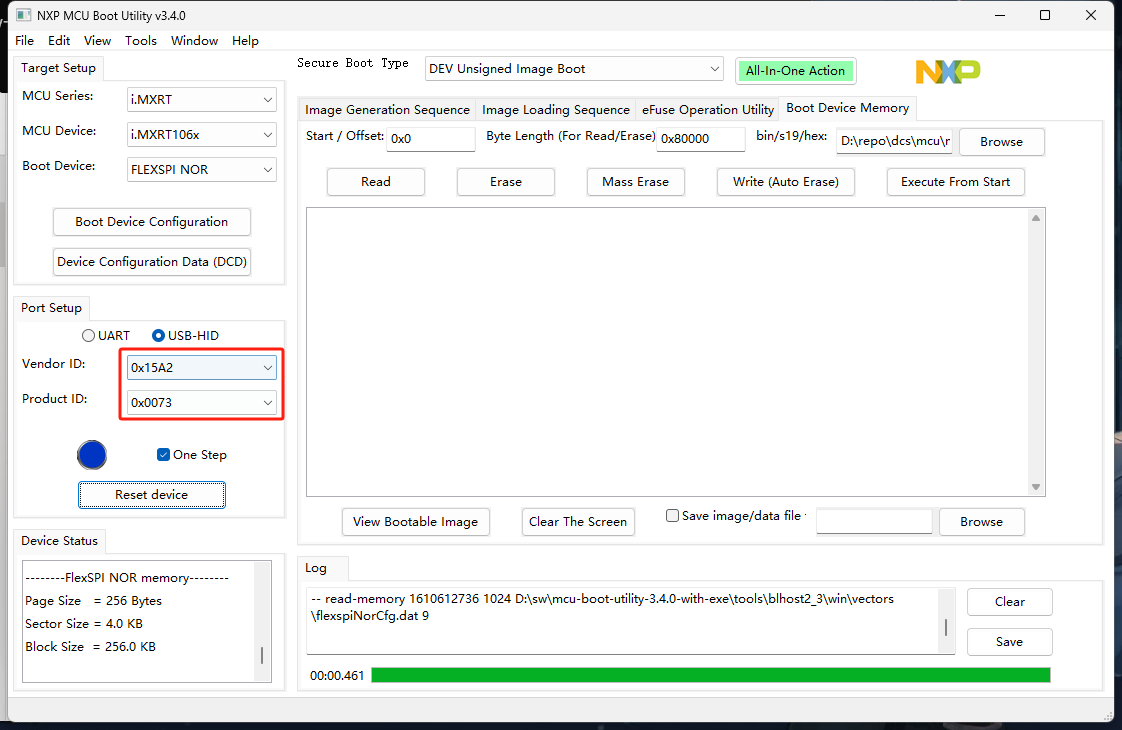
Task: Click the "Sector Size = 4.0 KB" line
Action: (x=84, y=624)
